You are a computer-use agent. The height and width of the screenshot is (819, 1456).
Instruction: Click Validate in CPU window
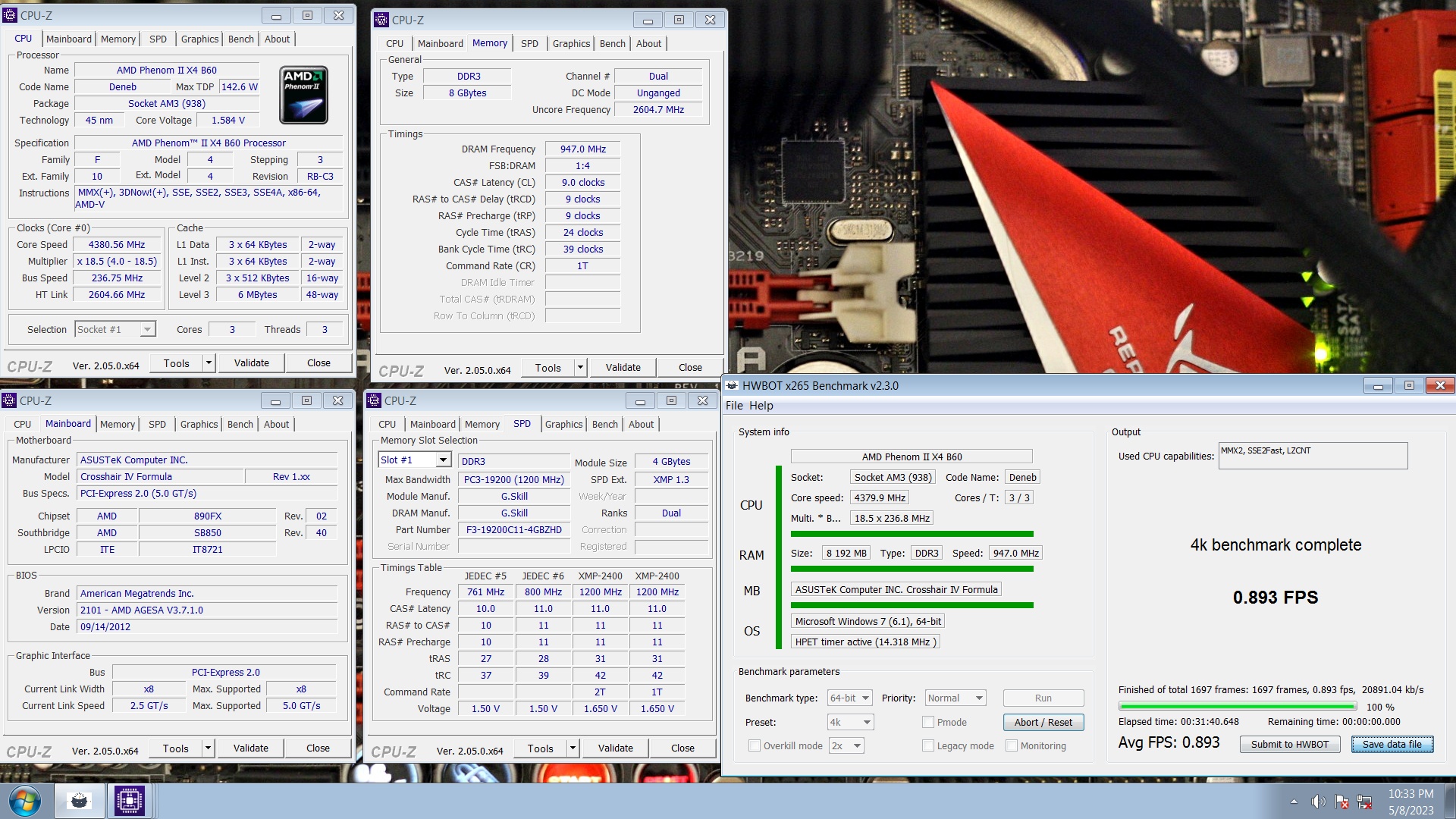coord(251,363)
